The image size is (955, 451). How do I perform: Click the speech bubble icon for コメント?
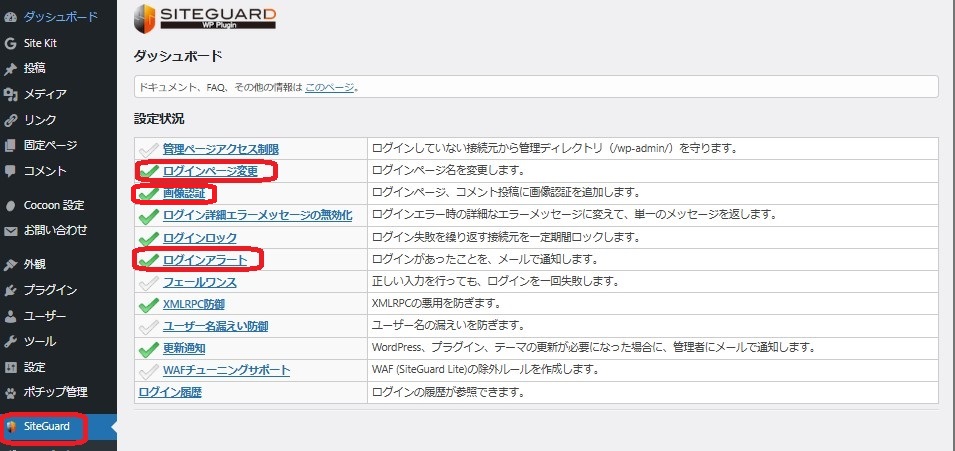pyautogui.click(x=11, y=171)
